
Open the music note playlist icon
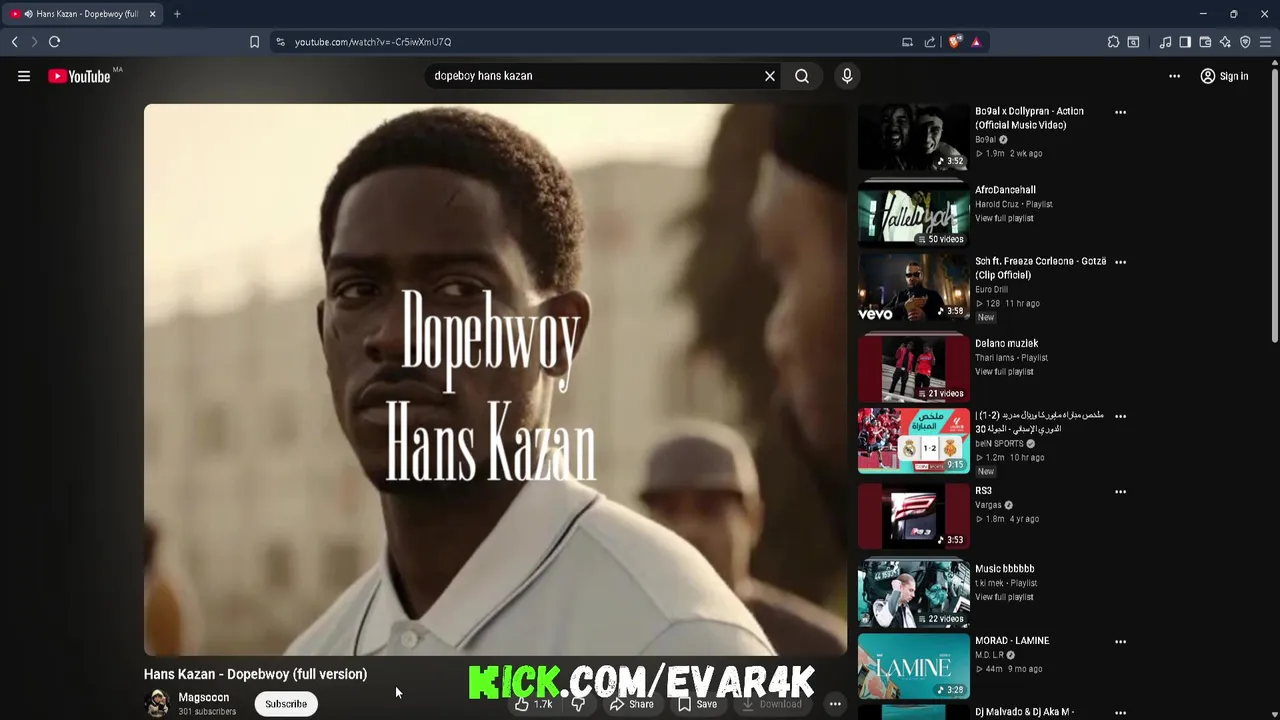tap(1165, 42)
